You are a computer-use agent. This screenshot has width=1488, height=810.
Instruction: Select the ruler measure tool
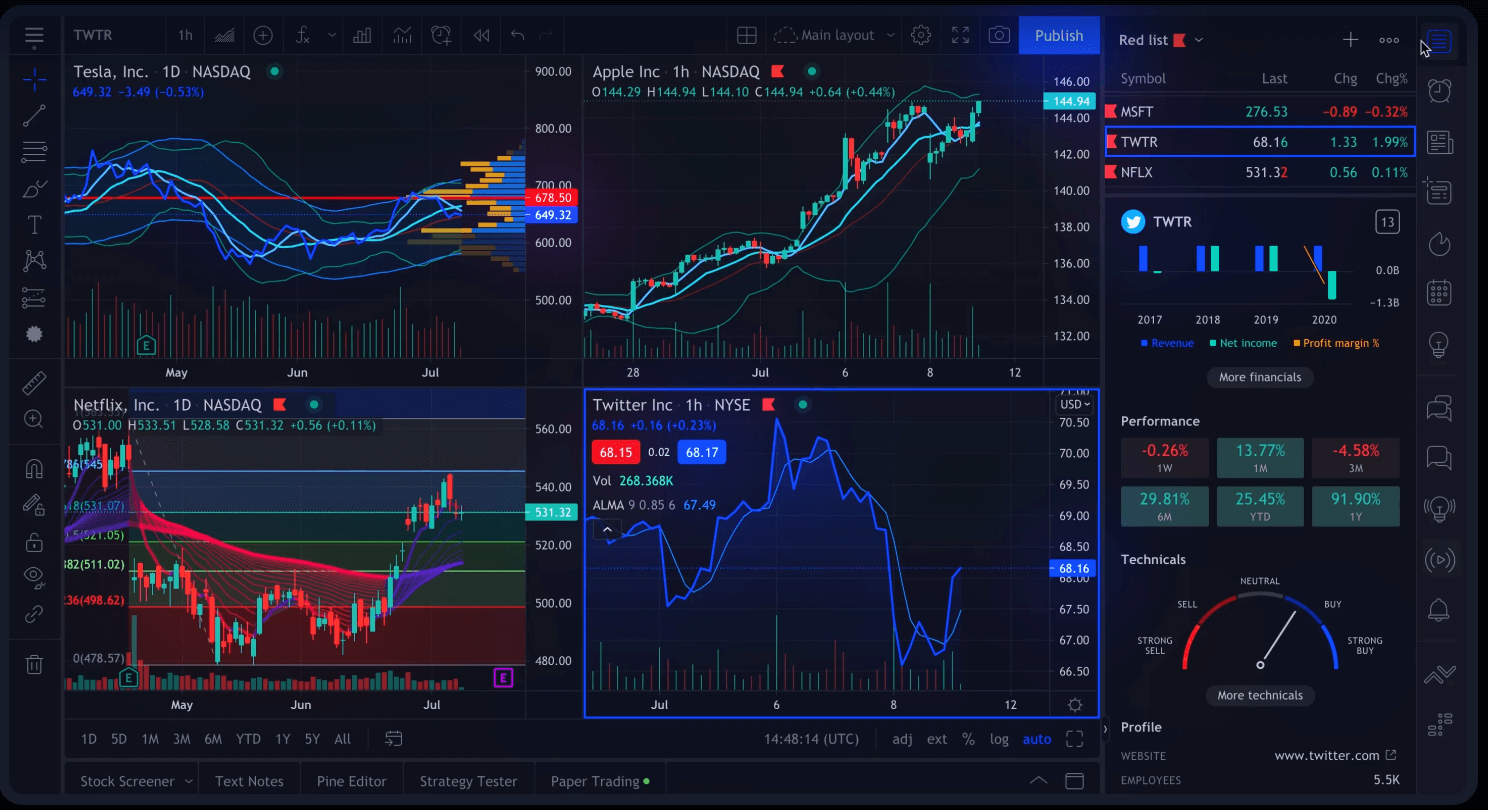pyautogui.click(x=34, y=383)
